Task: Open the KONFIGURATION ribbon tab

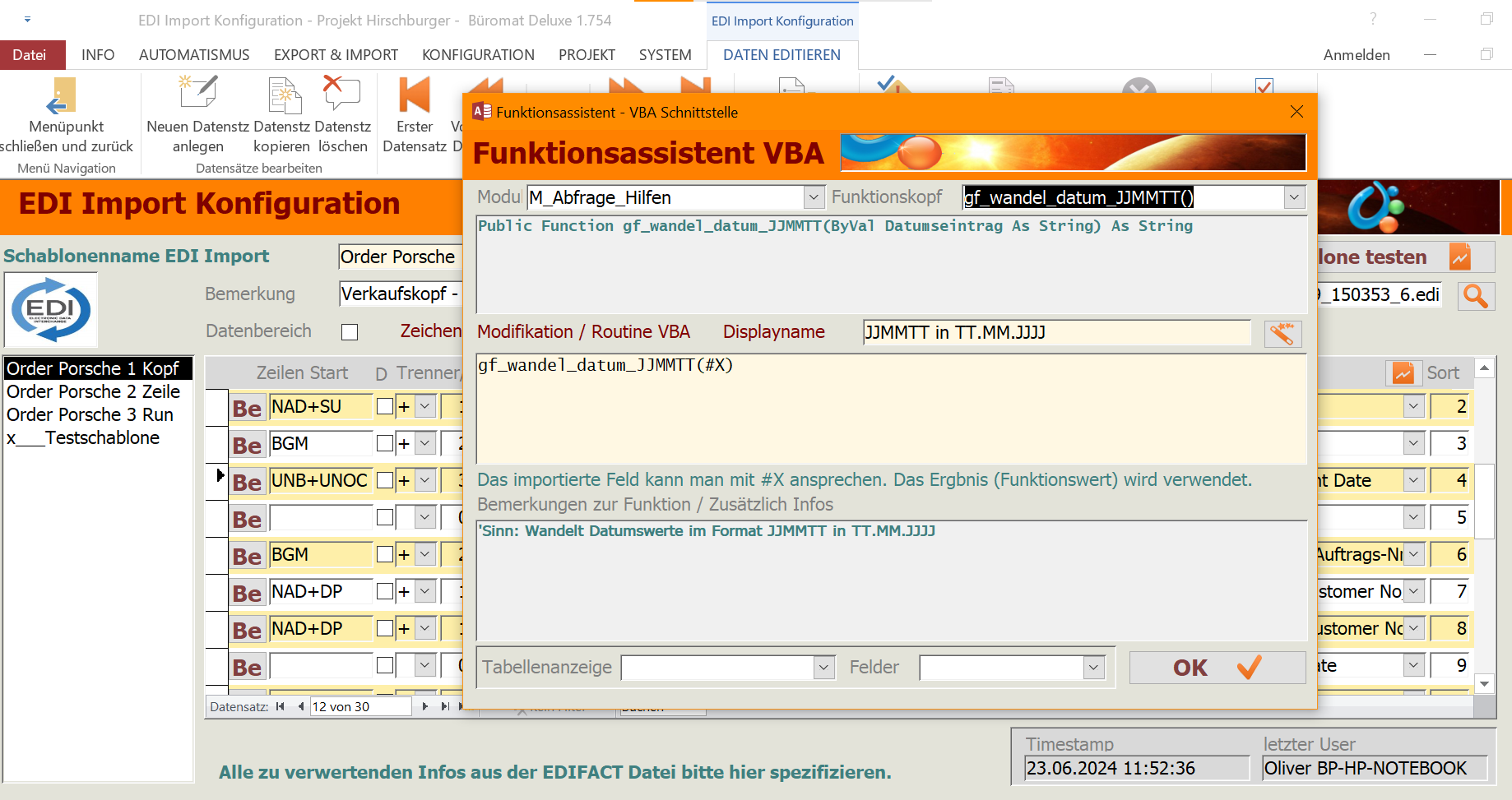Action: [478, 55]
